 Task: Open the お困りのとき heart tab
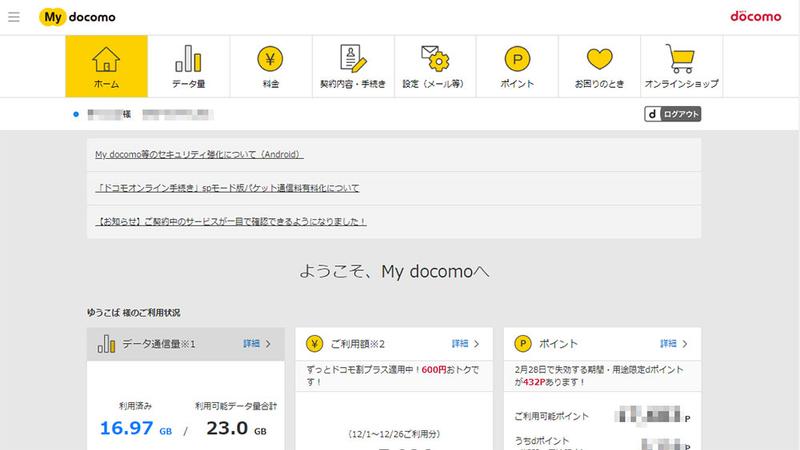pos(599,66)
